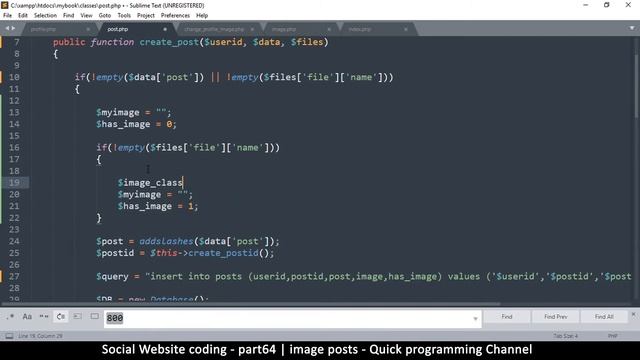The image size is (640, 360).
Task: Close the find panel
Action: tap(633, 315)
